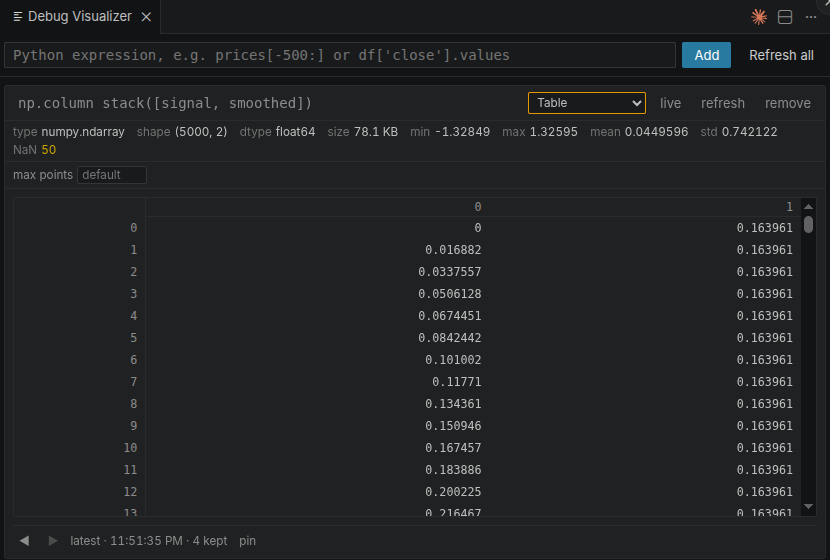Click the np.column_stack expression title
The width and height of the screenshot is (830, 560).
pyautogui.click(x=165, y=103)
